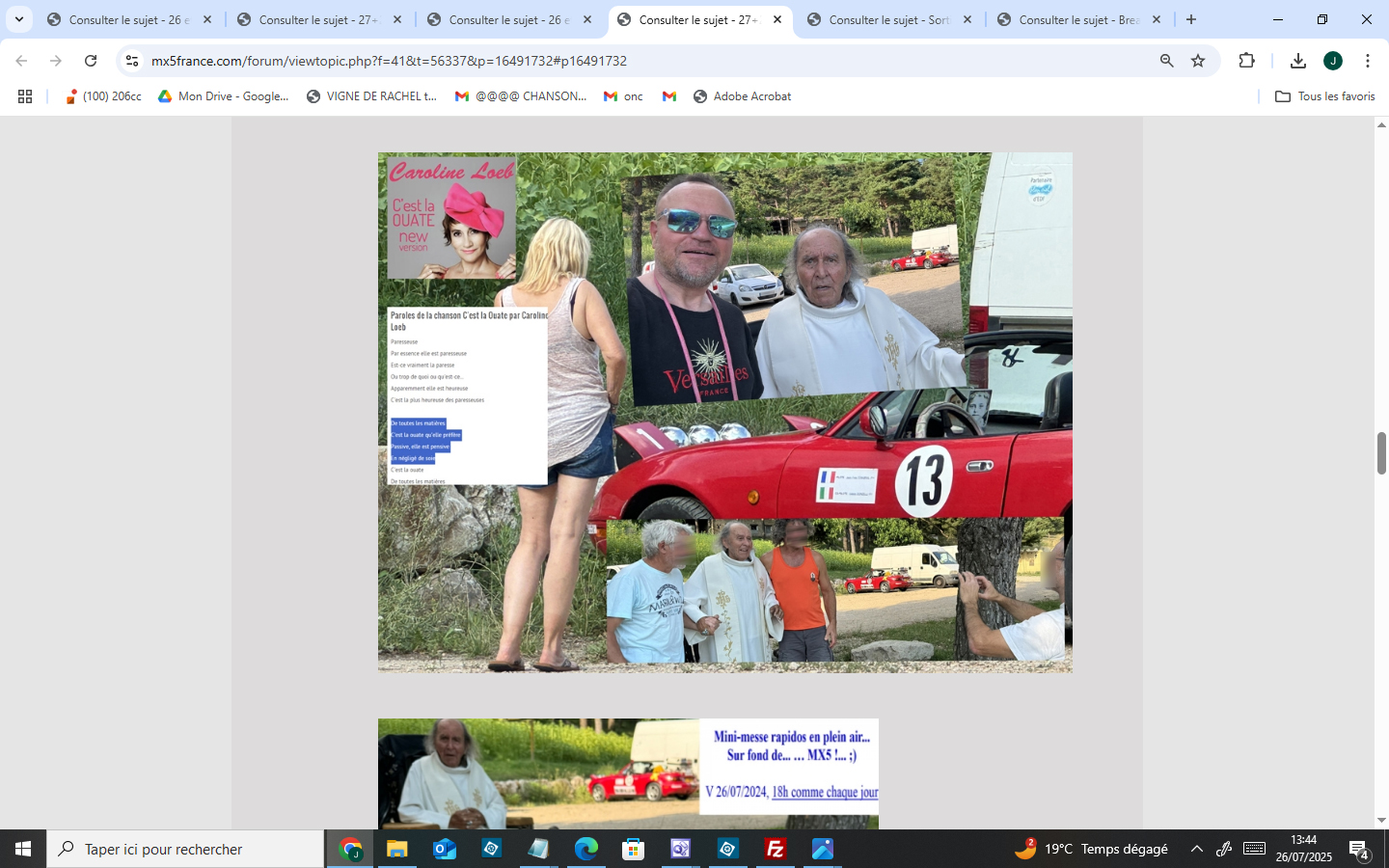1389x868 pixels.
Task: Open the Extensions puzzle icon
Action: click(1246, 61)
